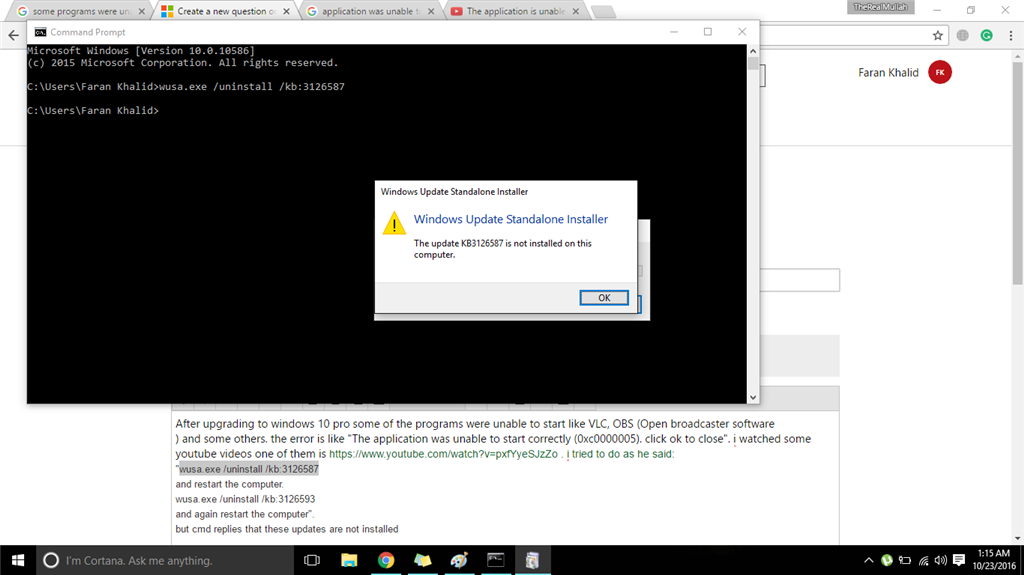
Task: Show hidden system tray icons
Action: [x=869, y=561]
